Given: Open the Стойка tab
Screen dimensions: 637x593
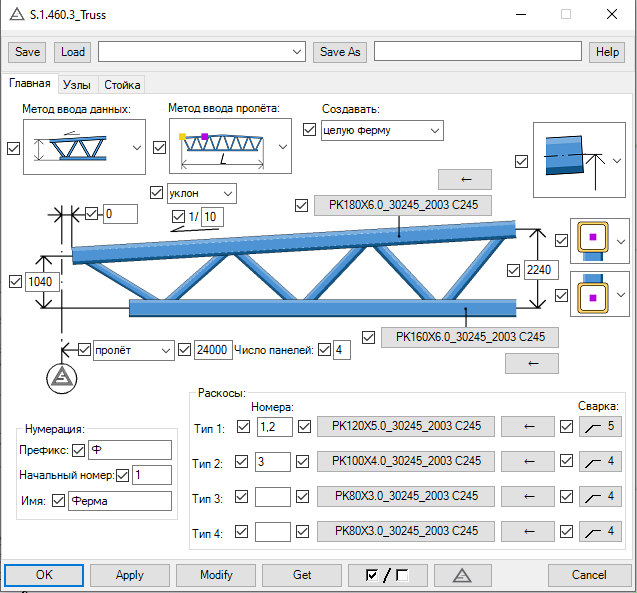Looking at the screenshot, I should (x=122, y=85).
